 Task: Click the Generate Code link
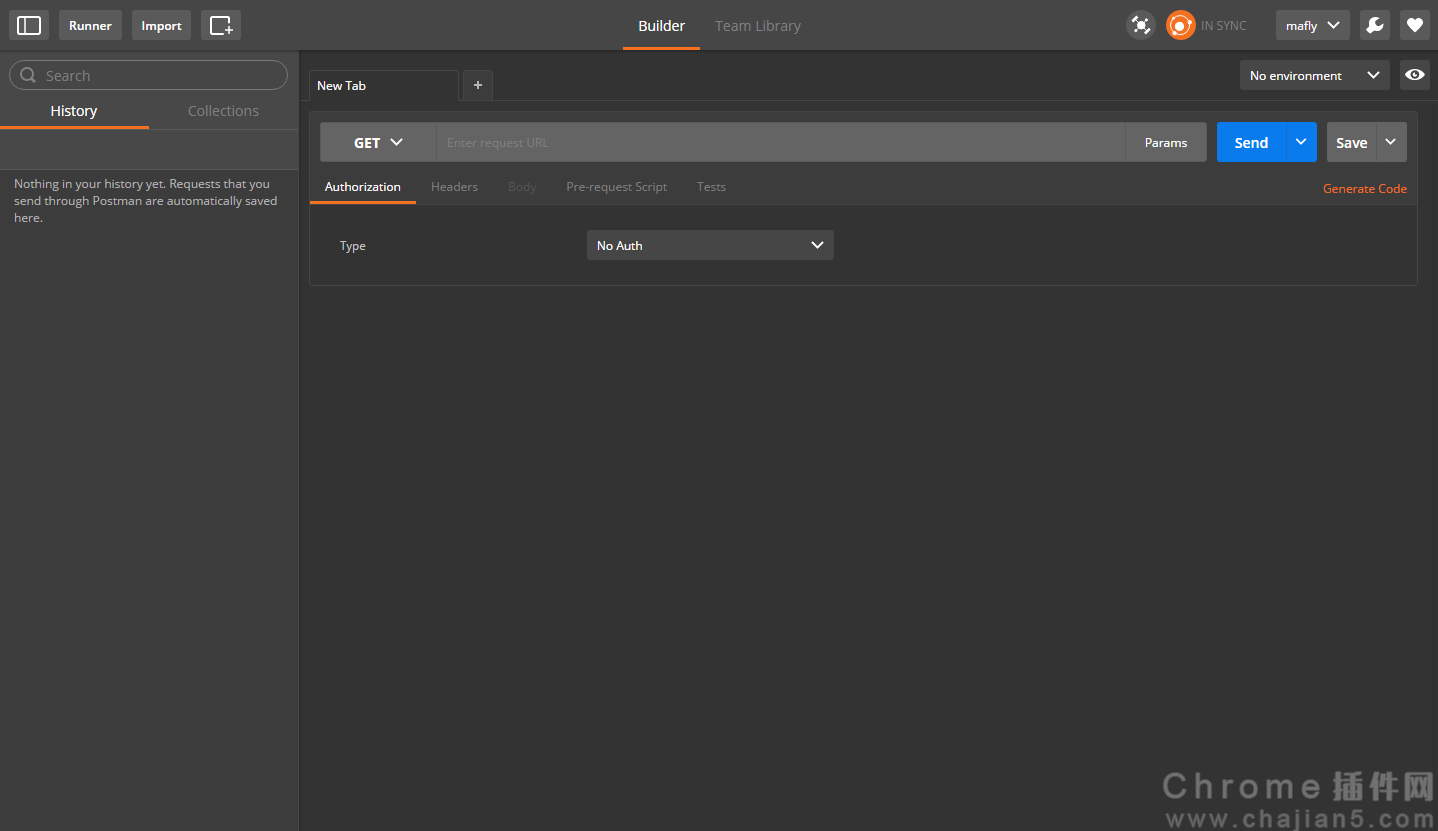tap(1364, 188)
